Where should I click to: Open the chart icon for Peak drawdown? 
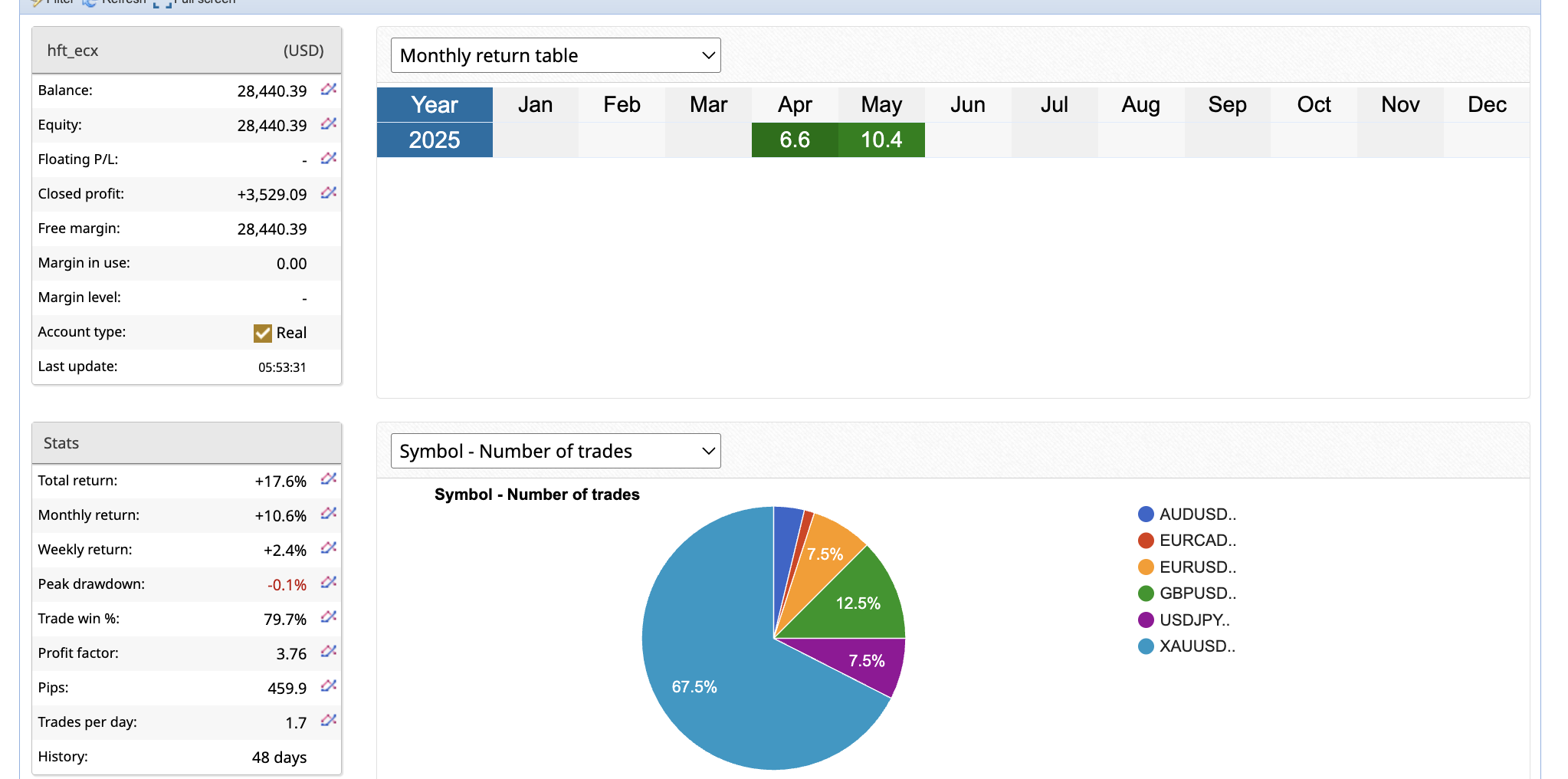[329, 583]
